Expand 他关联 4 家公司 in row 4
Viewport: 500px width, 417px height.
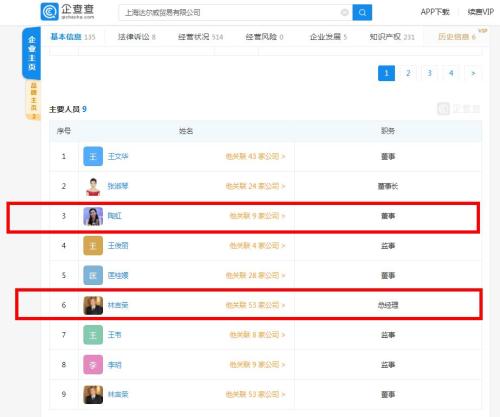click(x=257, y=246)
